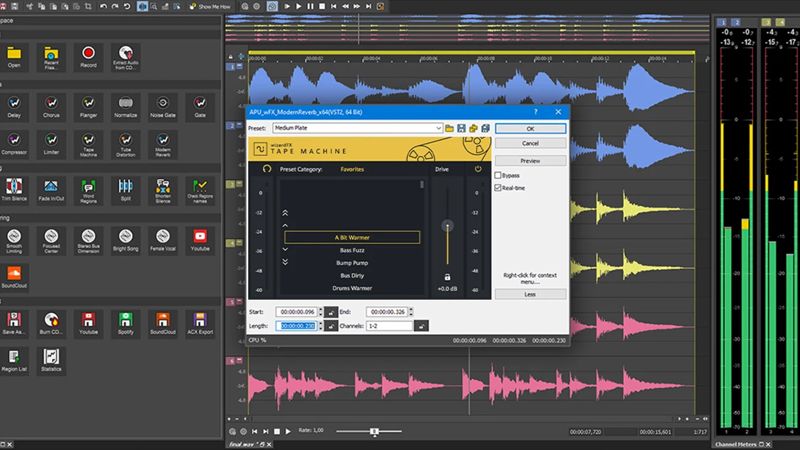This screenshot has width=800, height=450.
Task: Select the Female Vocal mastering preset
Action: tap(163, 241)
